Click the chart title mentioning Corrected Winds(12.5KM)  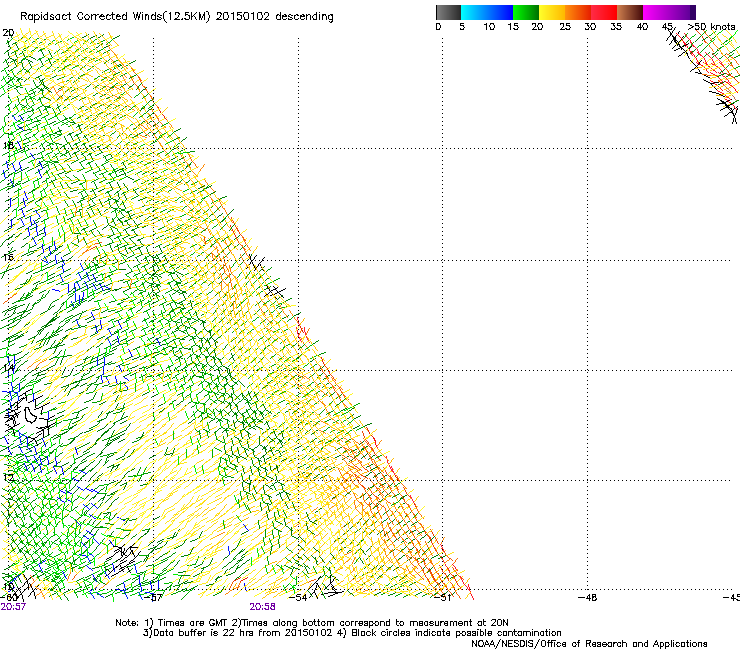[177, 17]
